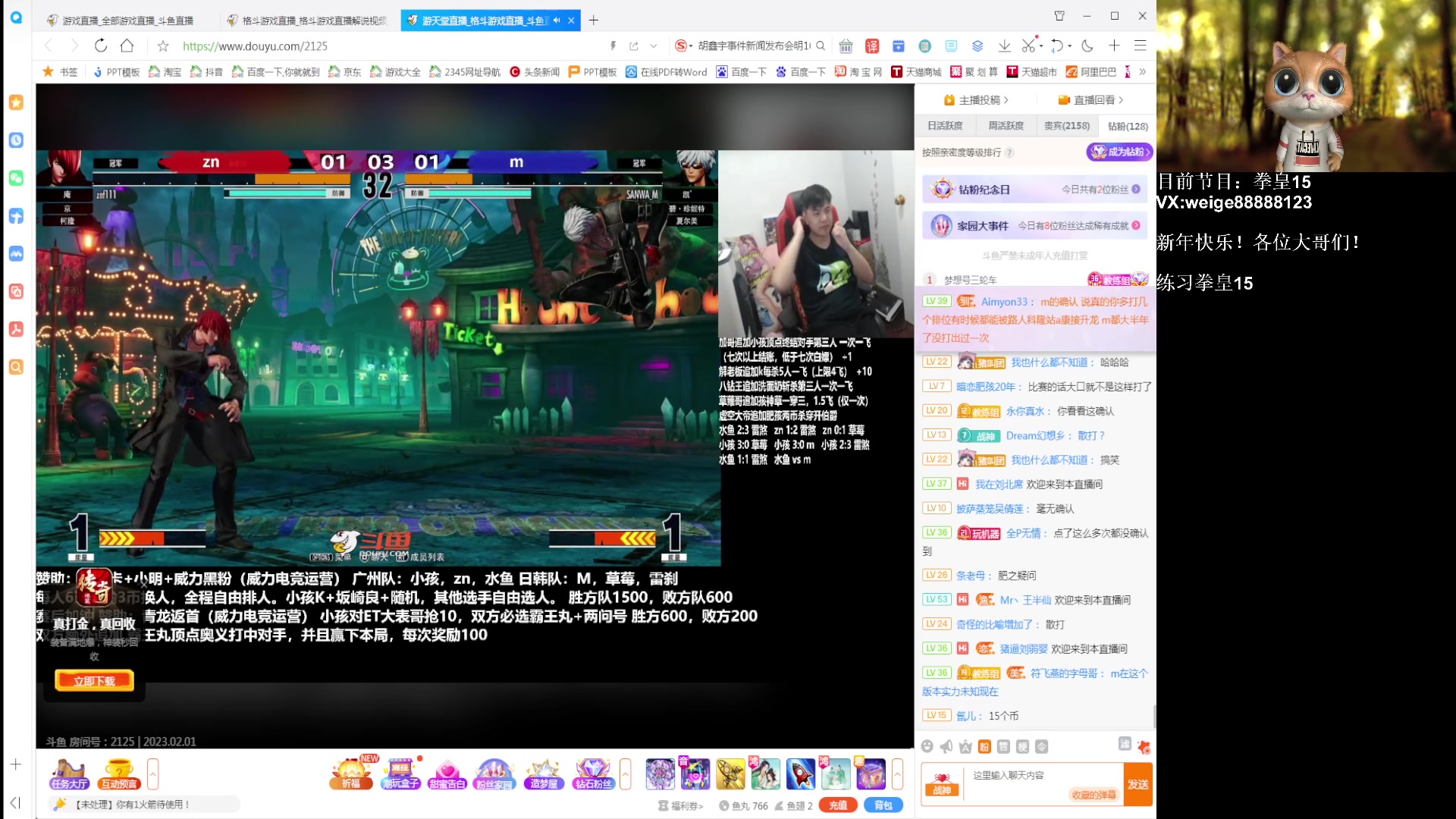Image resolution: width=1456 pixels, height=819 pixels.
Task: Close the 游天堂直播 tab
Action: click(572, 20)
